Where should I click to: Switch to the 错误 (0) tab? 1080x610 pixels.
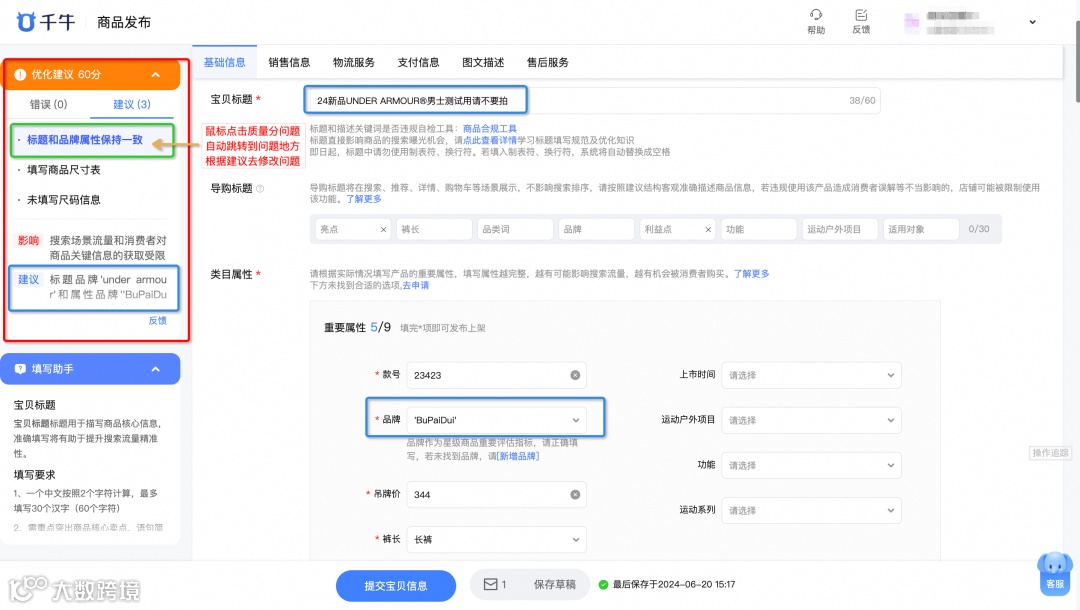(48, 104)
